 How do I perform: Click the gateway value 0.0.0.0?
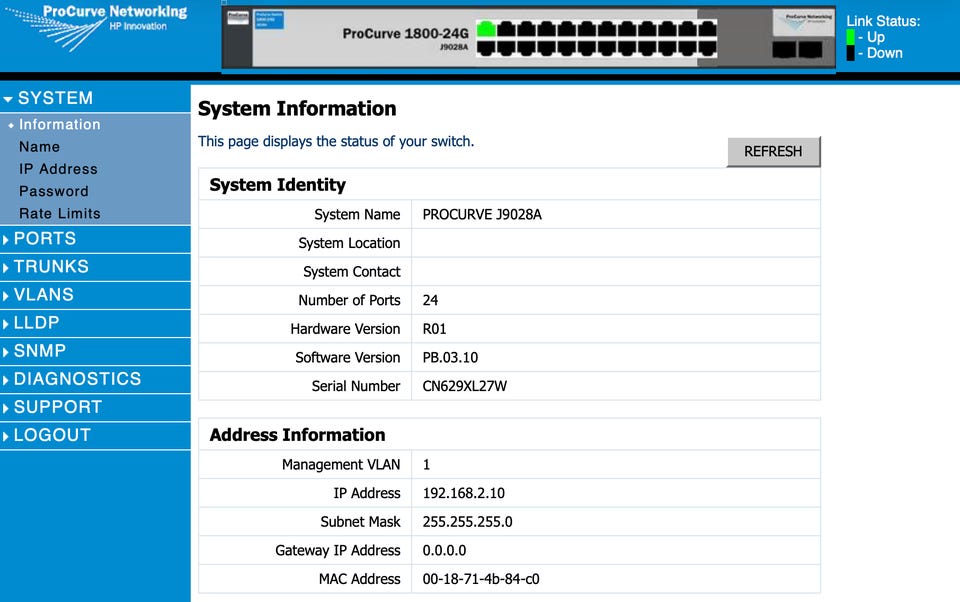click(x=444, y=551)
